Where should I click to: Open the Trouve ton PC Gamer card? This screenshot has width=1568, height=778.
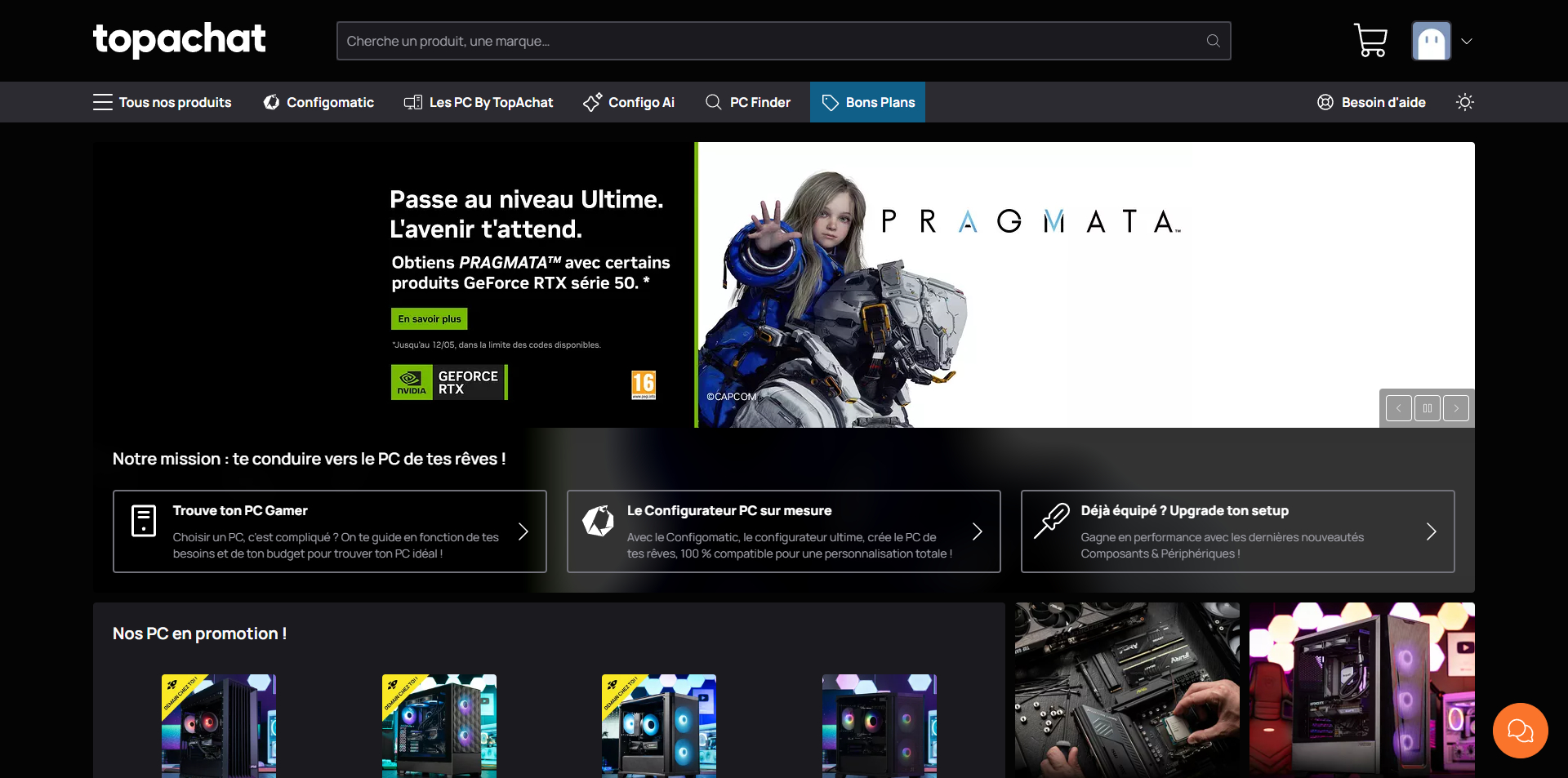[x=330, y=531]
